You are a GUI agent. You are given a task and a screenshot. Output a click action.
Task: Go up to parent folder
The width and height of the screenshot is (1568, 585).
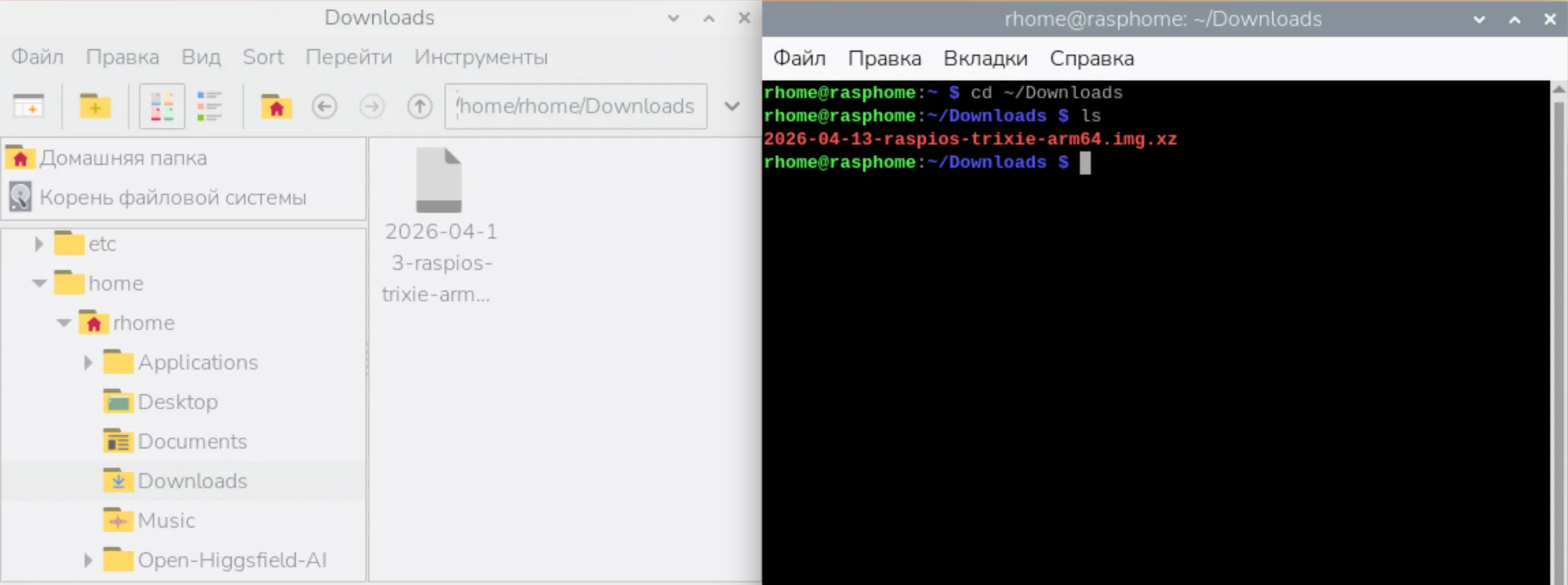420,106
